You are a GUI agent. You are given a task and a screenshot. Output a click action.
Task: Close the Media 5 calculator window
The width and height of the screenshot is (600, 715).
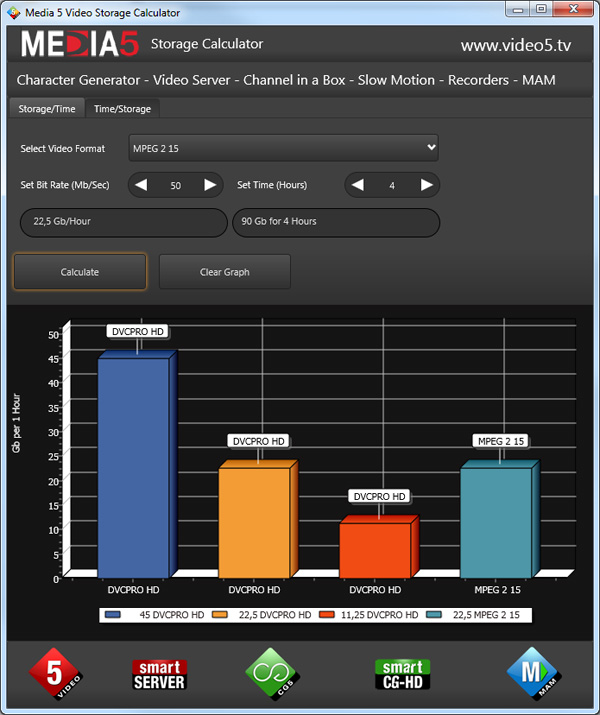[x=574, y=9]
